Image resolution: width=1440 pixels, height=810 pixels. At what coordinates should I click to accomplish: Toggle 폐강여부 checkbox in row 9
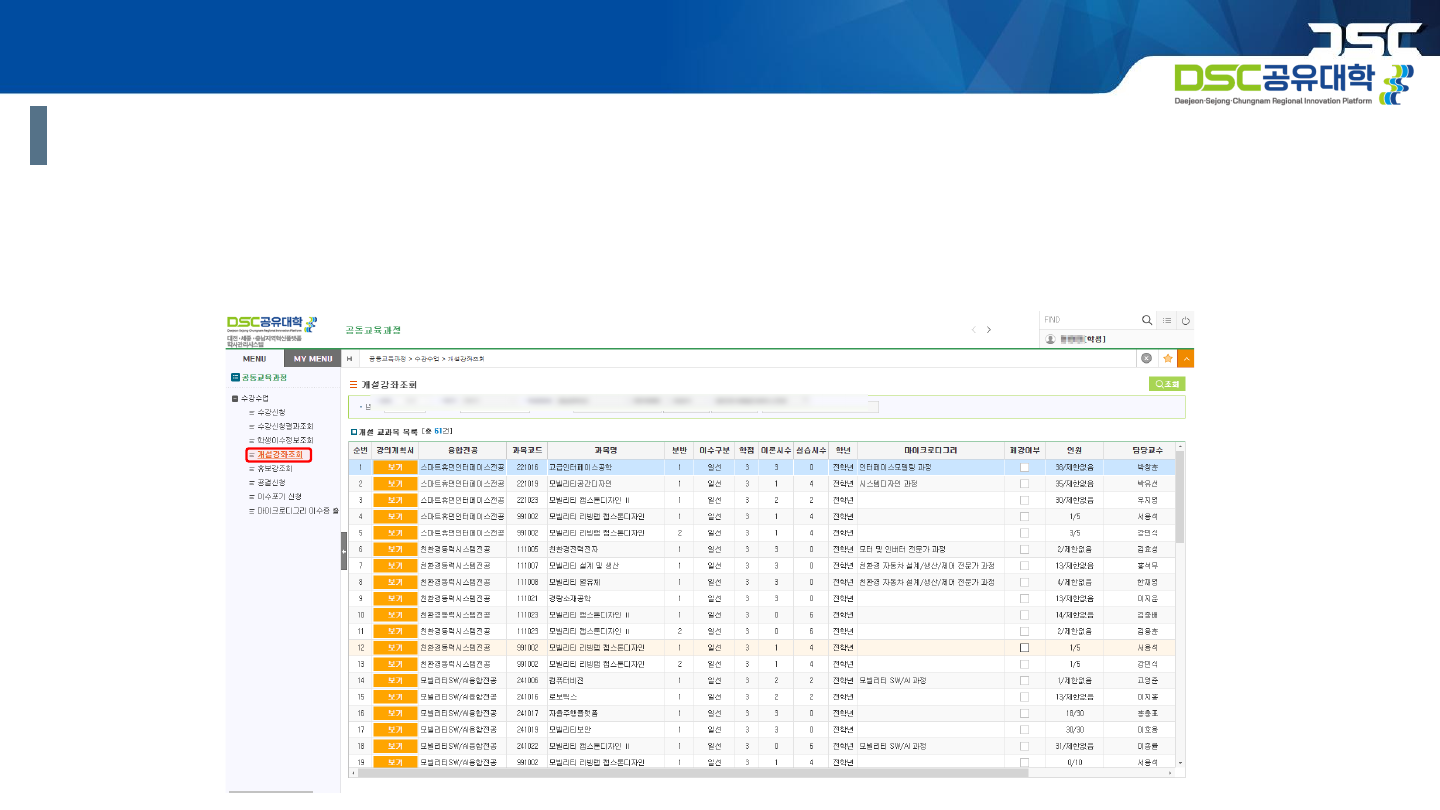(1025, 598)
